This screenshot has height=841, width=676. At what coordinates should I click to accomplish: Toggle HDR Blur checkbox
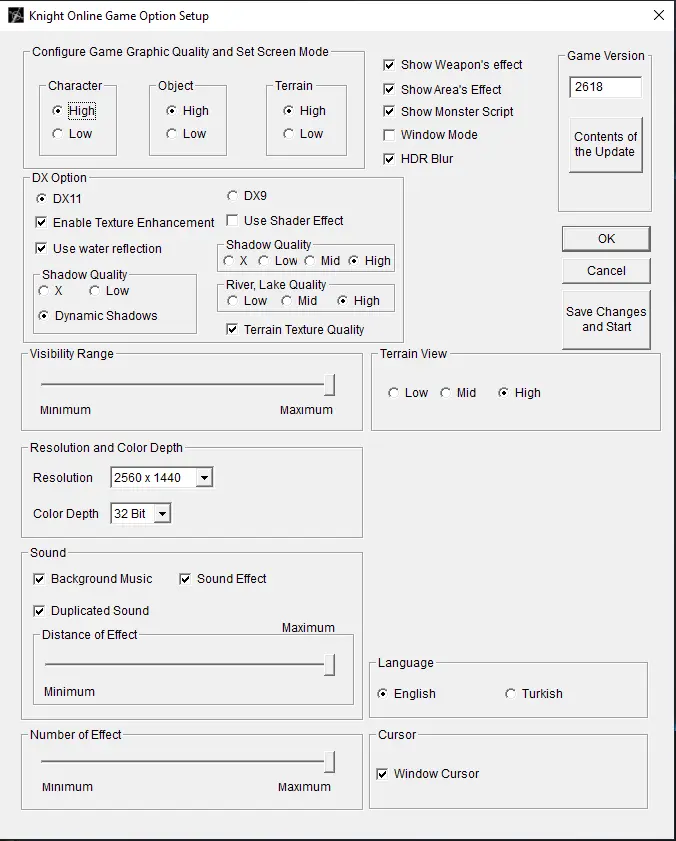(389, 159)
